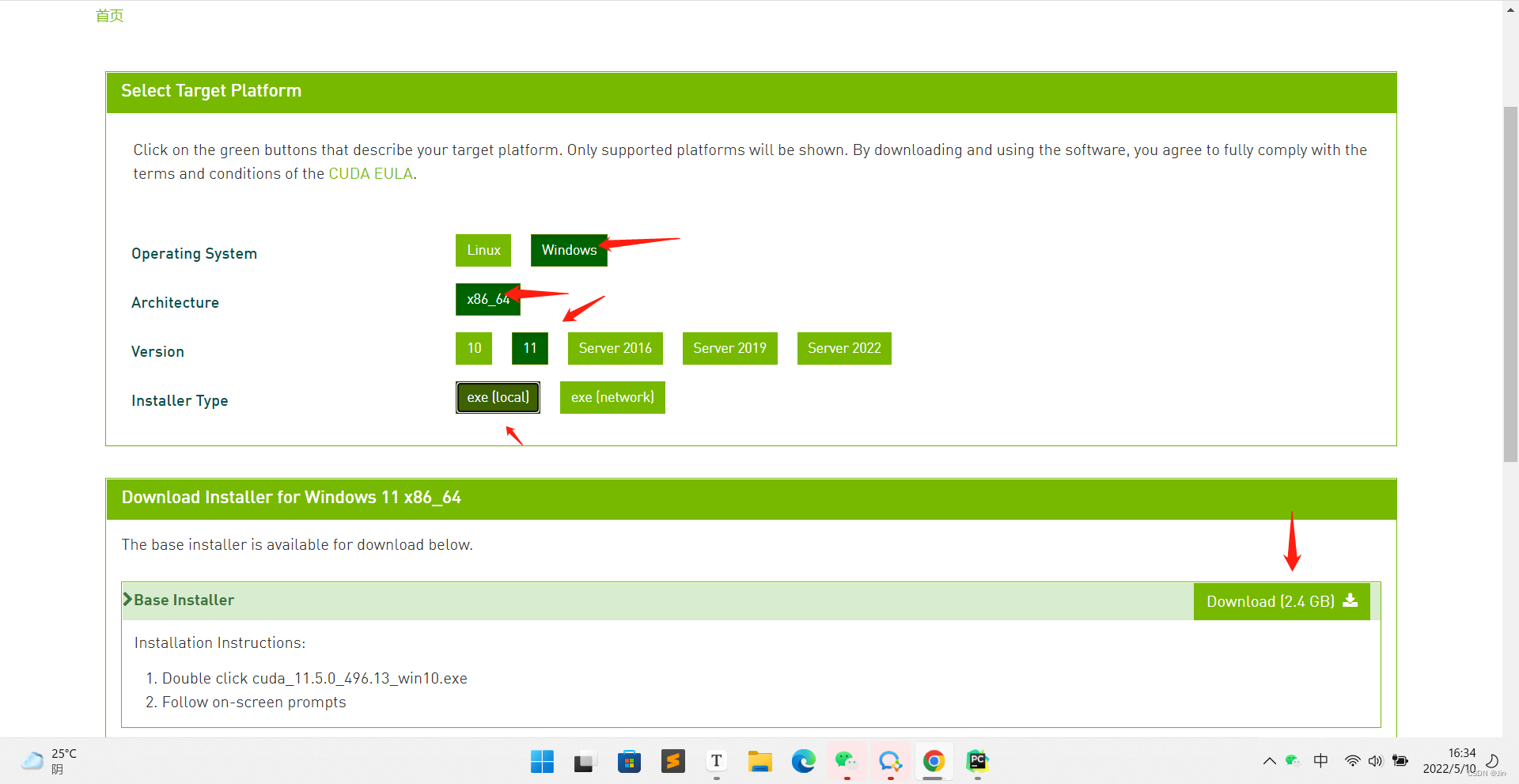Click WeChat tray icon
1519x784 pixels.
click(1293, 760)
